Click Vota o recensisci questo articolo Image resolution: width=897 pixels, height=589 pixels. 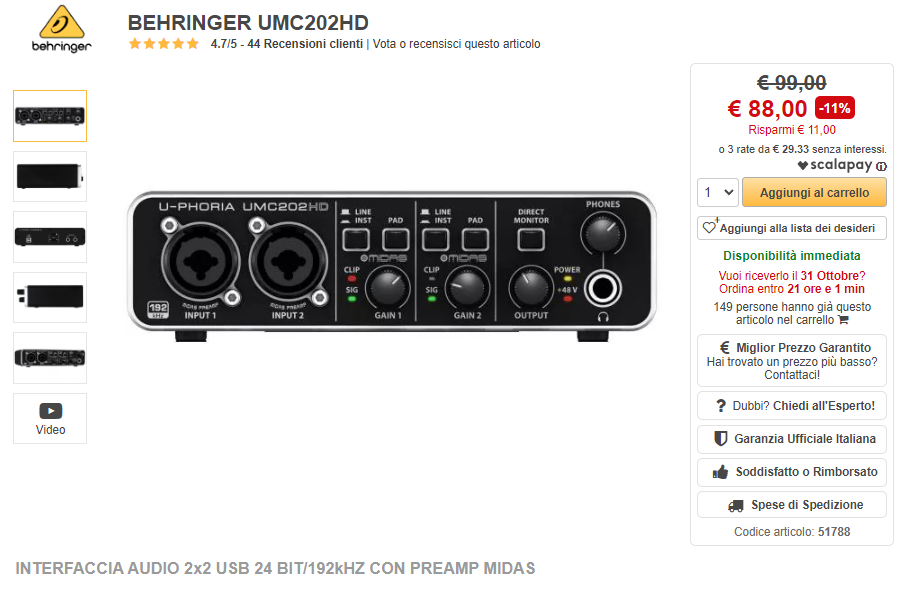457,44
